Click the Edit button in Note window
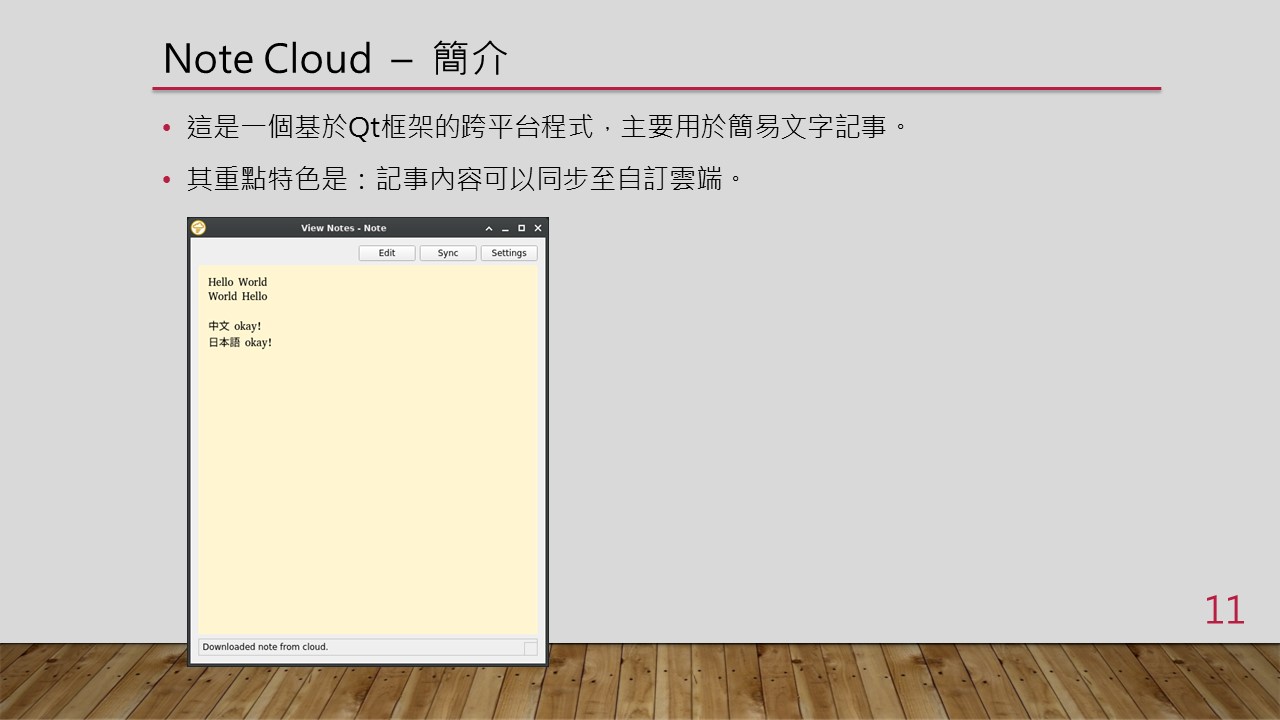Screen dimensions: 1280x720 click(x=387, y=253)
